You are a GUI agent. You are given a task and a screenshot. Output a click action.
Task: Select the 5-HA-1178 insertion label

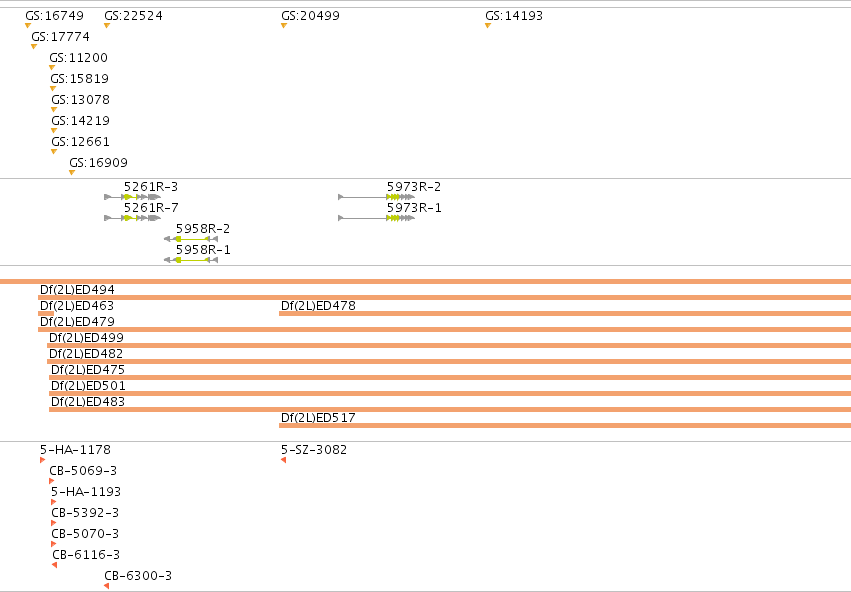point(75,450)
